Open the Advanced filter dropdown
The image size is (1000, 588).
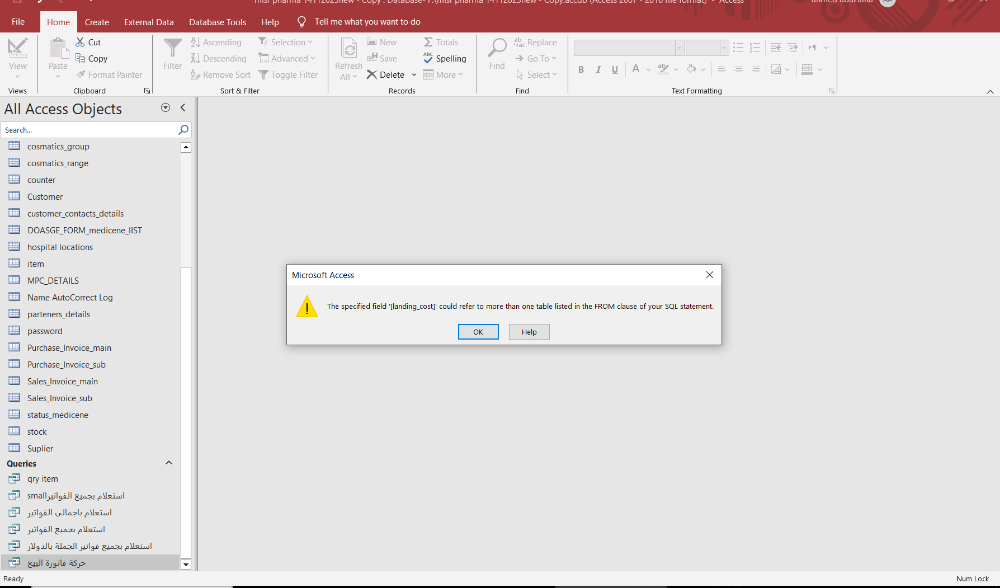(x=286, y=58)
